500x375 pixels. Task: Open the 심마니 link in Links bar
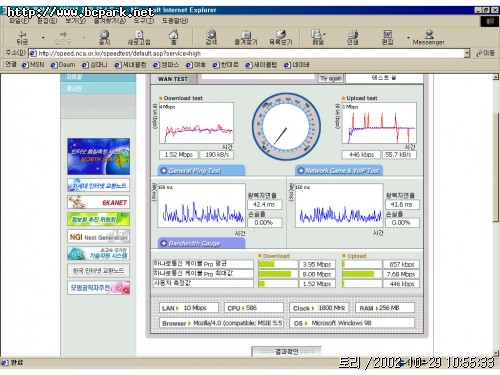95,65
